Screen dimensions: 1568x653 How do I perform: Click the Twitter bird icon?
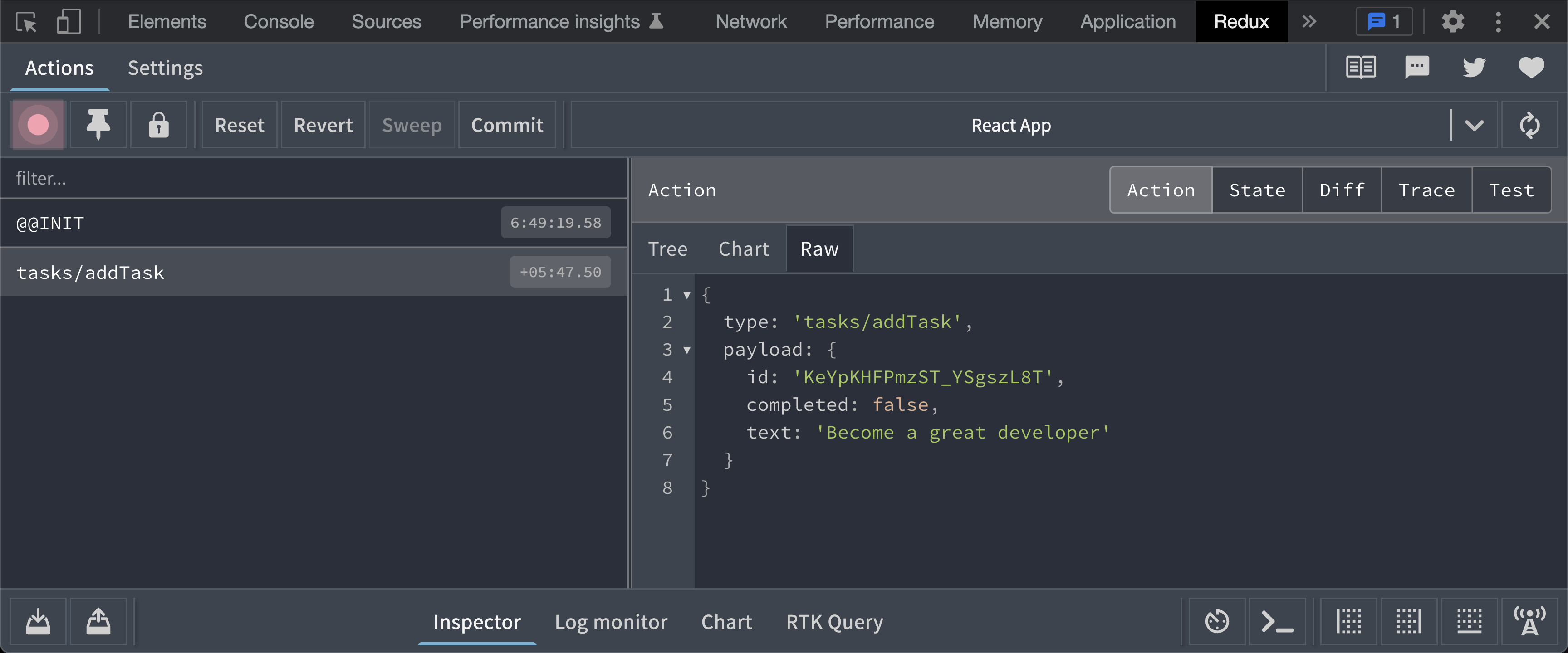click(x=1474, y=68)
